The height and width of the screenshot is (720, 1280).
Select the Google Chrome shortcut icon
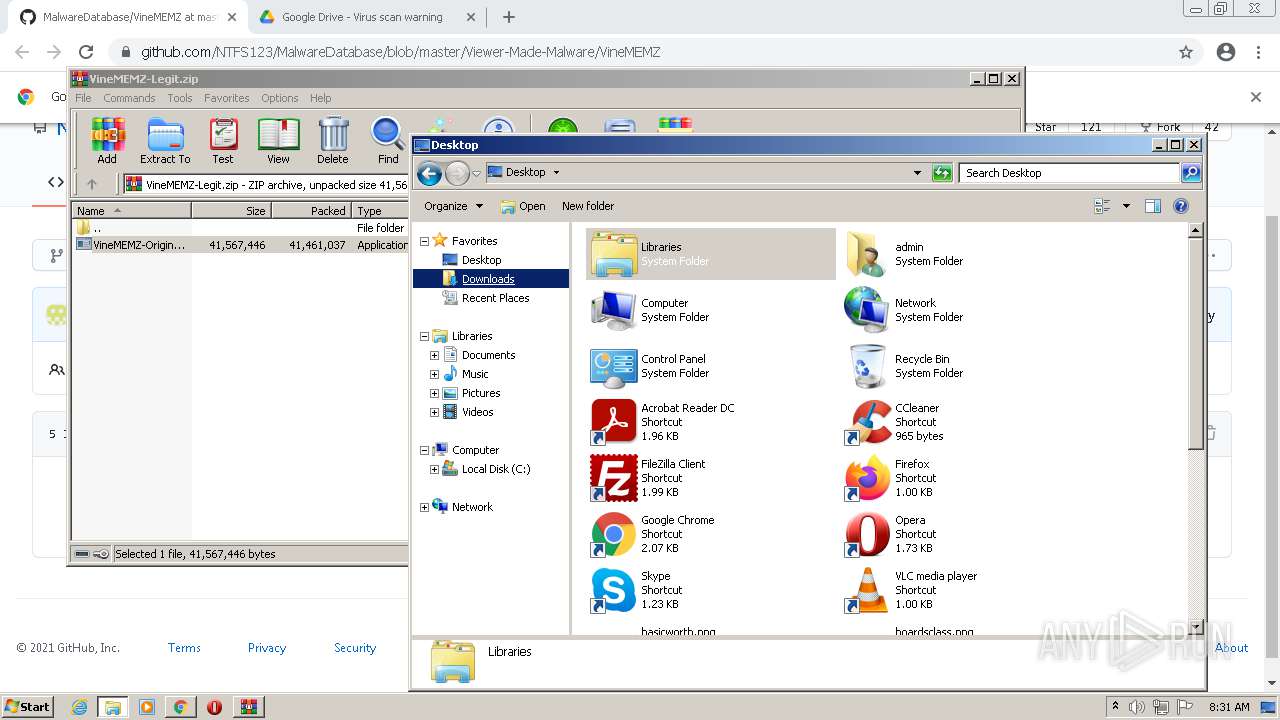(x=613, y=534)
